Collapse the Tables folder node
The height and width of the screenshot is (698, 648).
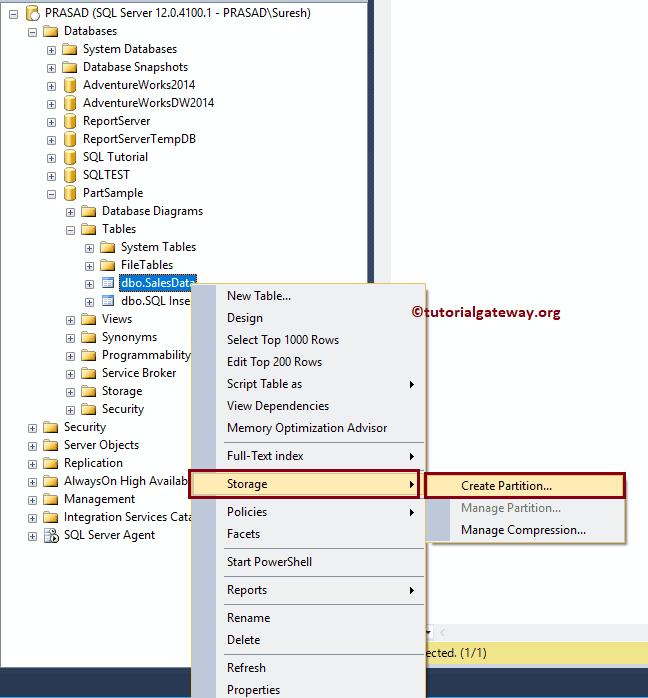[x=70, y=231]
